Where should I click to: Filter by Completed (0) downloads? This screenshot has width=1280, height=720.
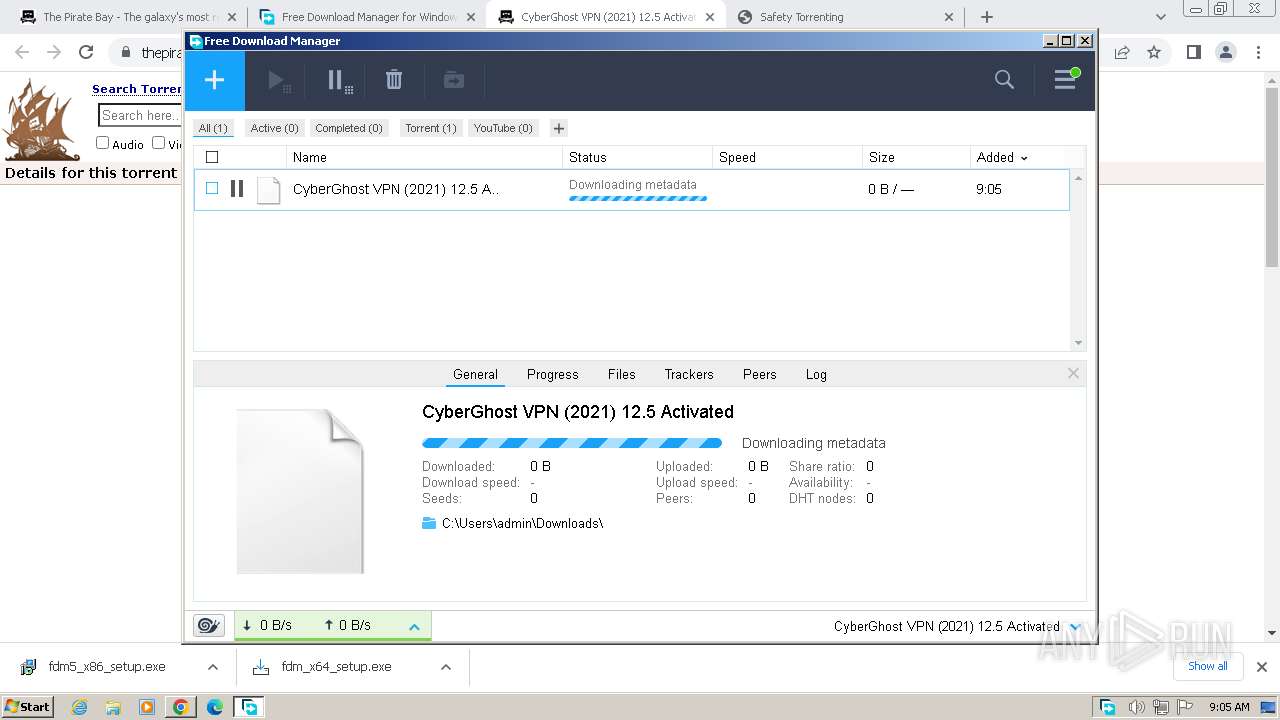pos(349,128)
